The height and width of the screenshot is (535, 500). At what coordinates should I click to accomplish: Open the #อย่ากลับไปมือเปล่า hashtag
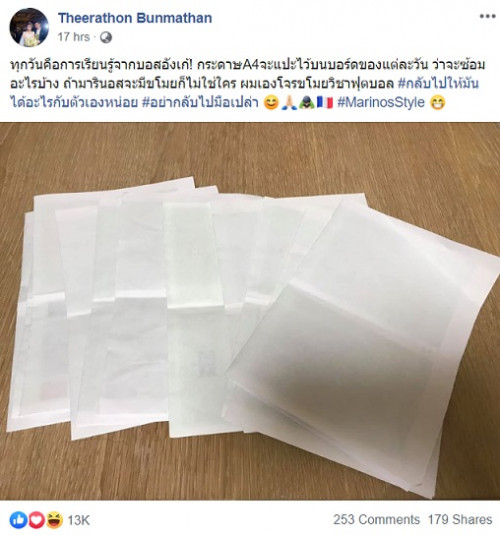click(x=200, y=102)
